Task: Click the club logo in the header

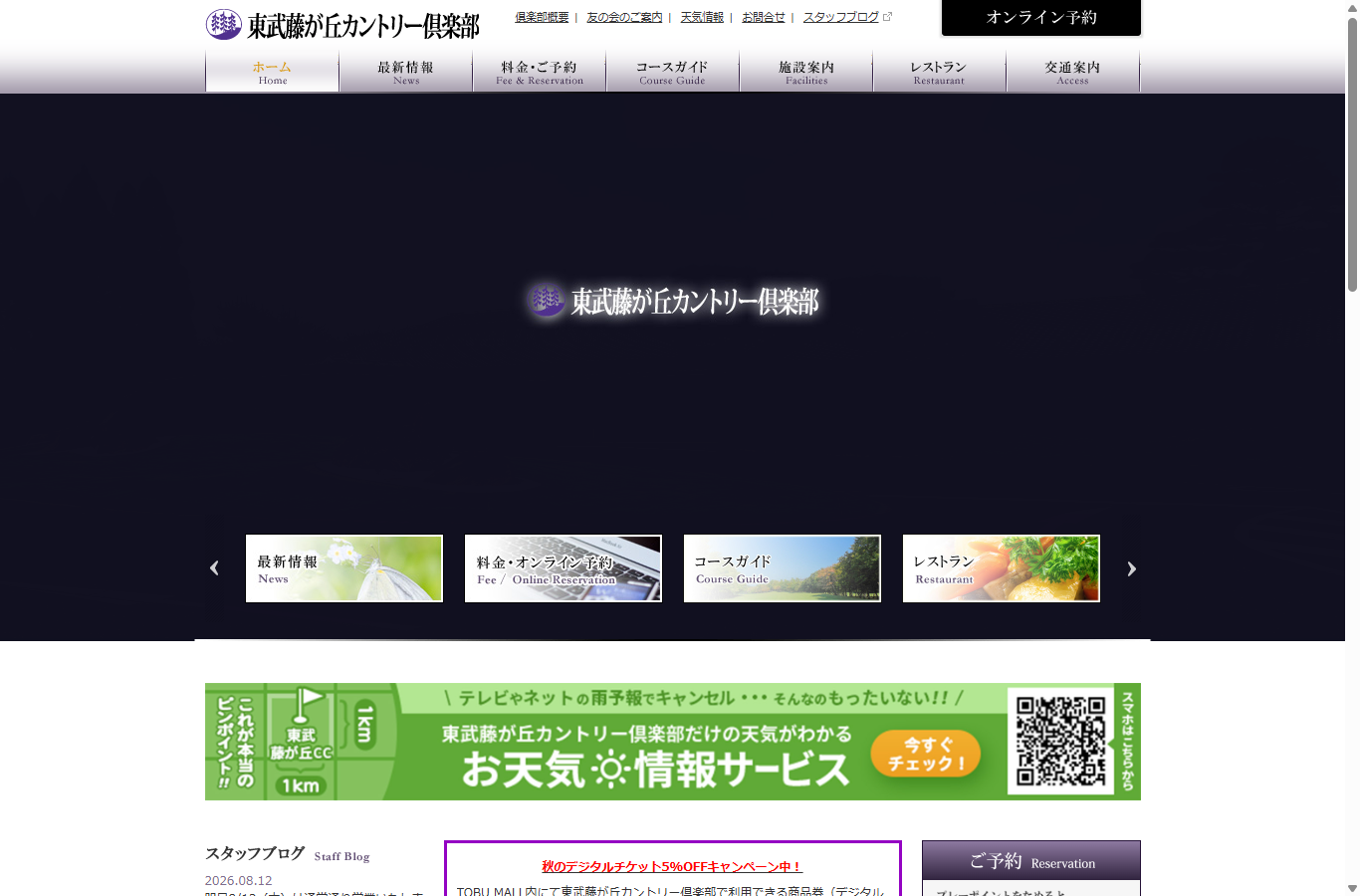Action: [x=342, y=25]
